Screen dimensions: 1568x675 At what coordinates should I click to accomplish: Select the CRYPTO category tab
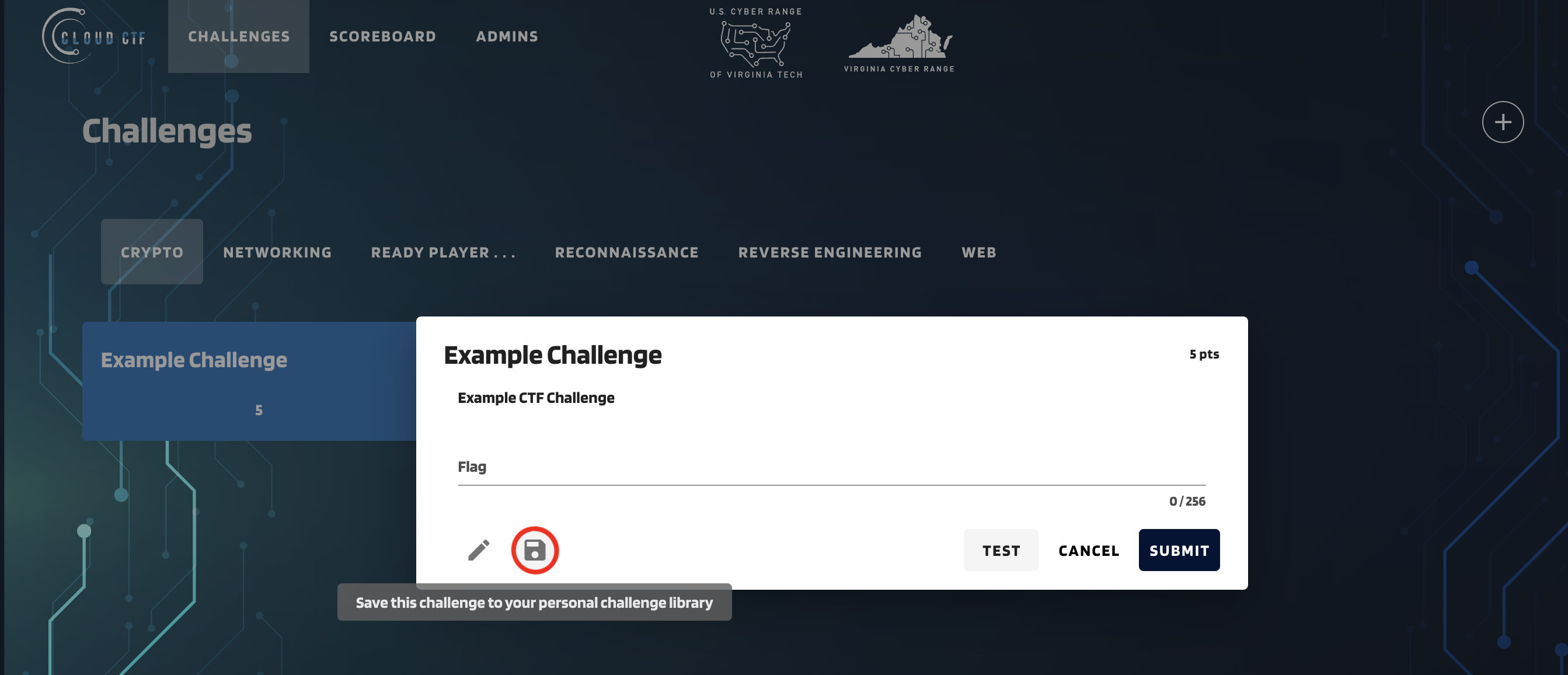point(152,251)
